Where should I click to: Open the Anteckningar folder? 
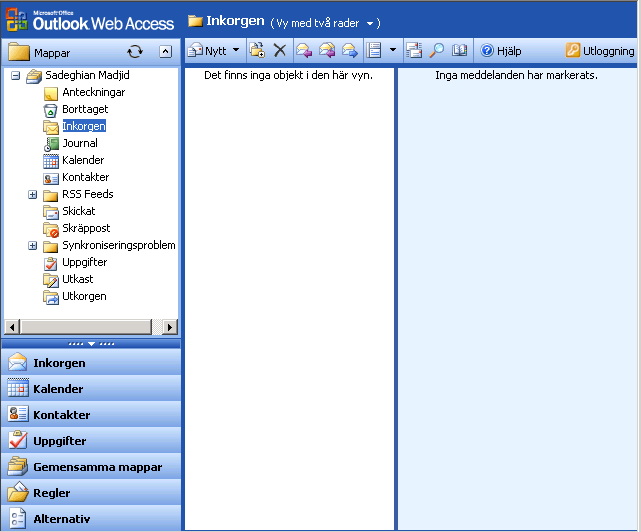click(x=94, y=92)
